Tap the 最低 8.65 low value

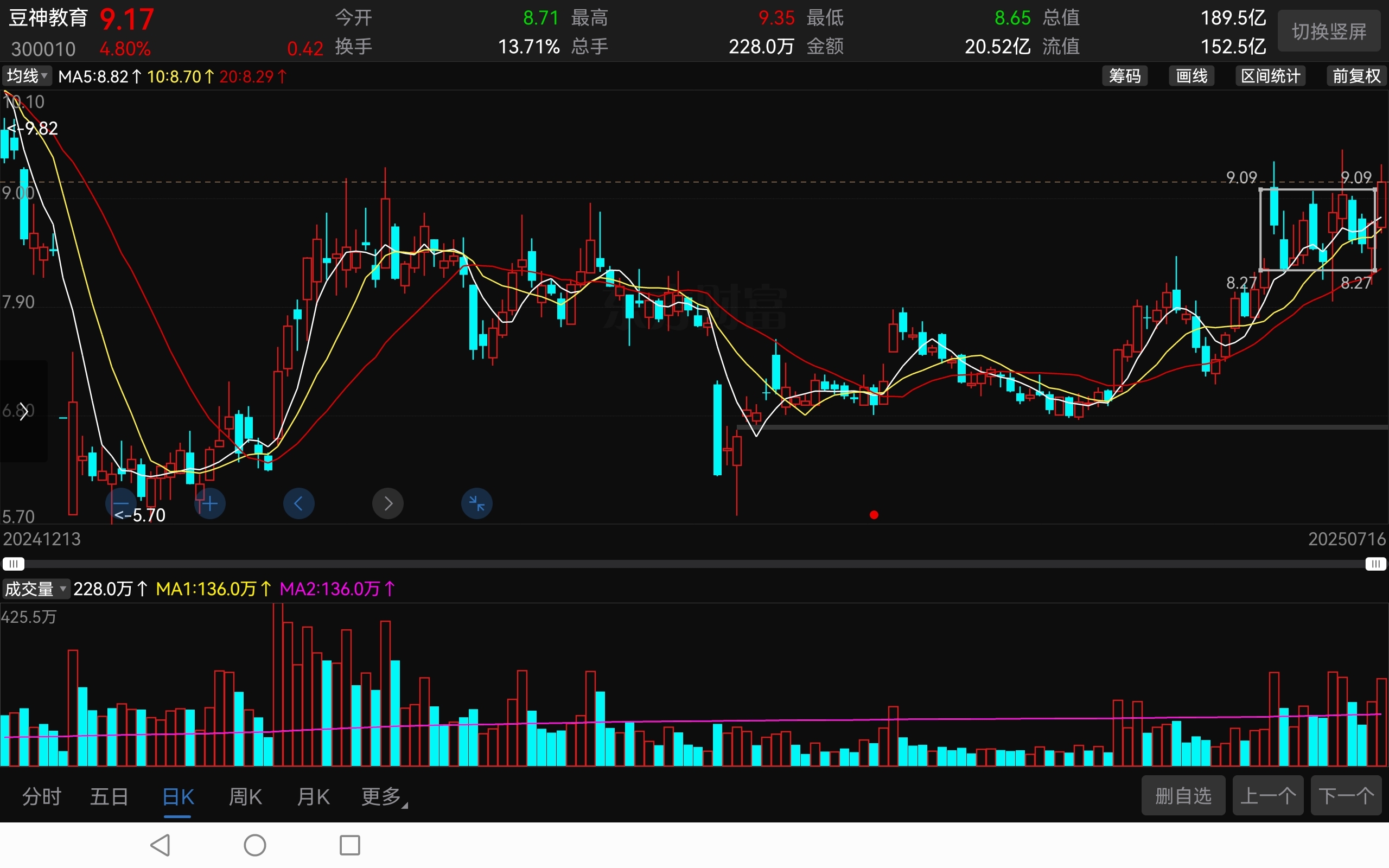pos(1012,18)
